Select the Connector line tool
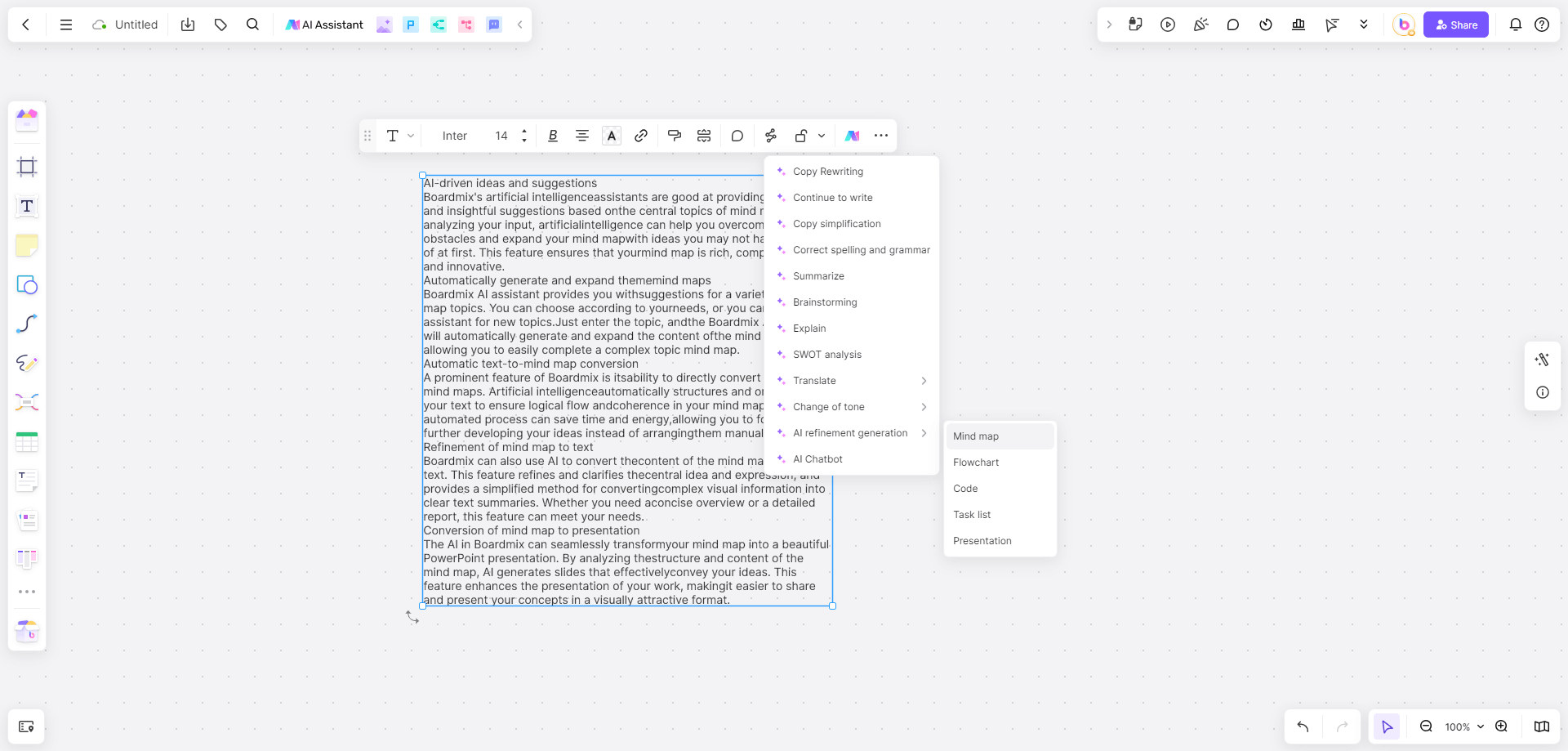This screenshot has width=1568, height=751. pyautogui.click(x=27, y=324)
